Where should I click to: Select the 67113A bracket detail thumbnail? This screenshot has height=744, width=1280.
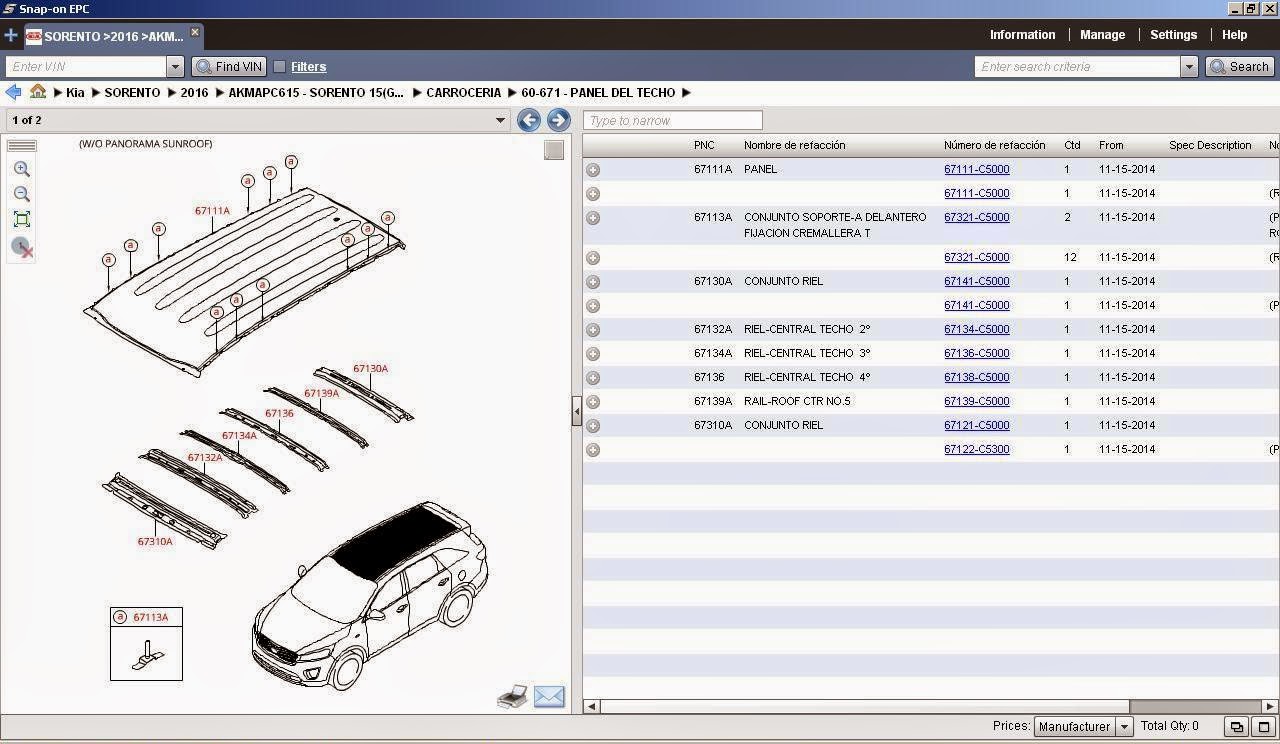(146, 644)
